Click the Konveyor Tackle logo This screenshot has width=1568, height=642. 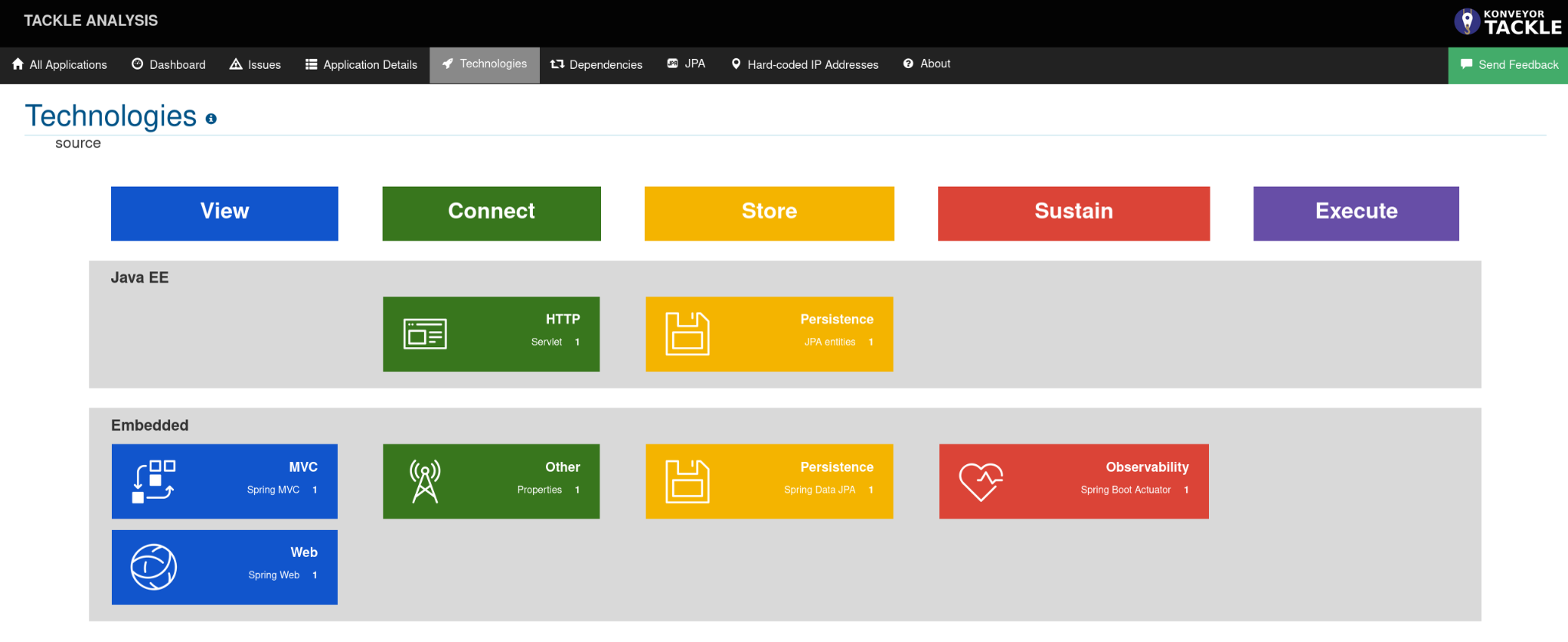[1508, 21]
